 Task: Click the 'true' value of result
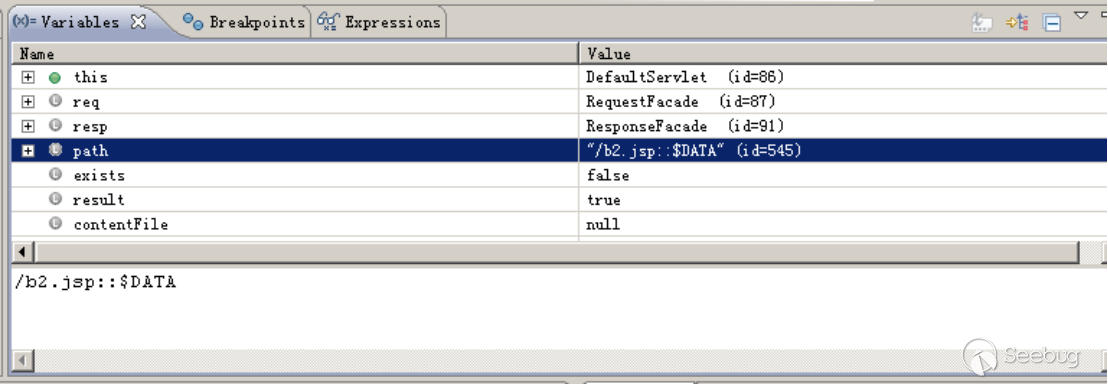(x=603, y=200)
